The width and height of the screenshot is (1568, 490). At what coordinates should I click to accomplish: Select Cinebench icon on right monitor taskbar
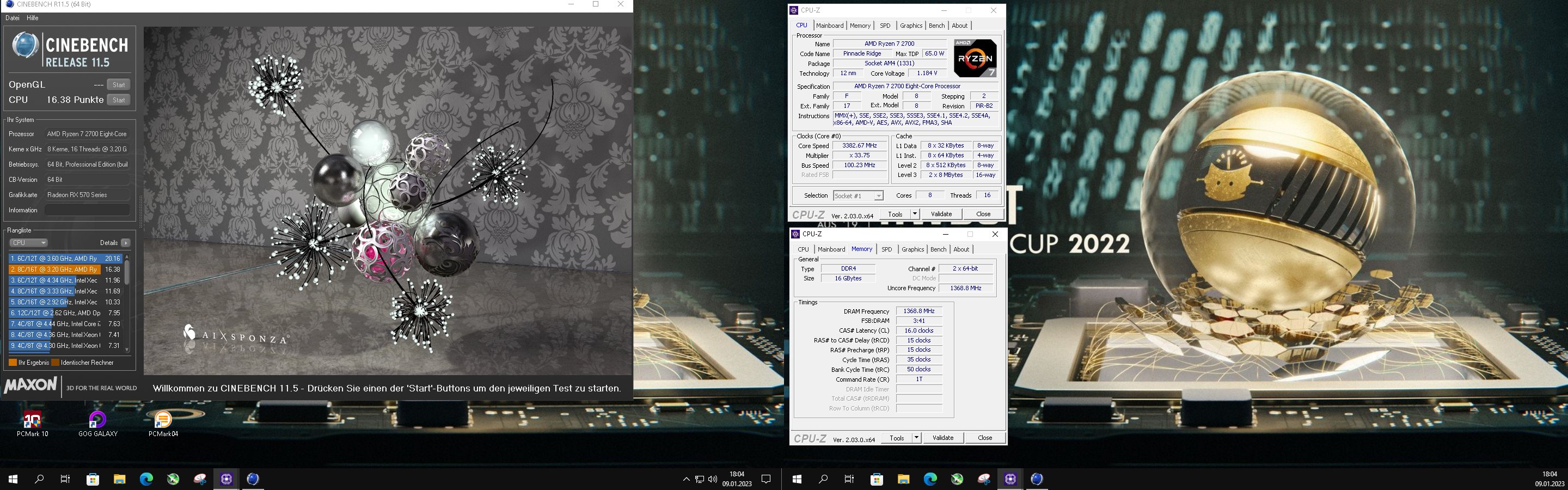tap(1037, 479)
